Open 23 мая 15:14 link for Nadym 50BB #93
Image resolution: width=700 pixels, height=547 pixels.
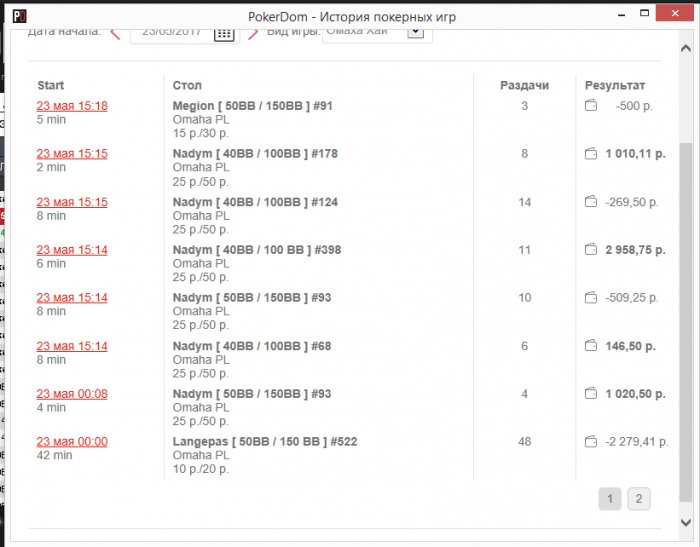point(72,298)
